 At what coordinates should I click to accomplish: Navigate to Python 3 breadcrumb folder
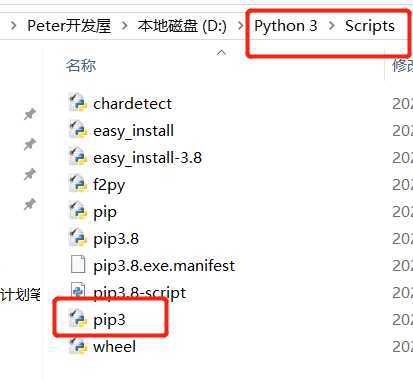pos(286,26)
